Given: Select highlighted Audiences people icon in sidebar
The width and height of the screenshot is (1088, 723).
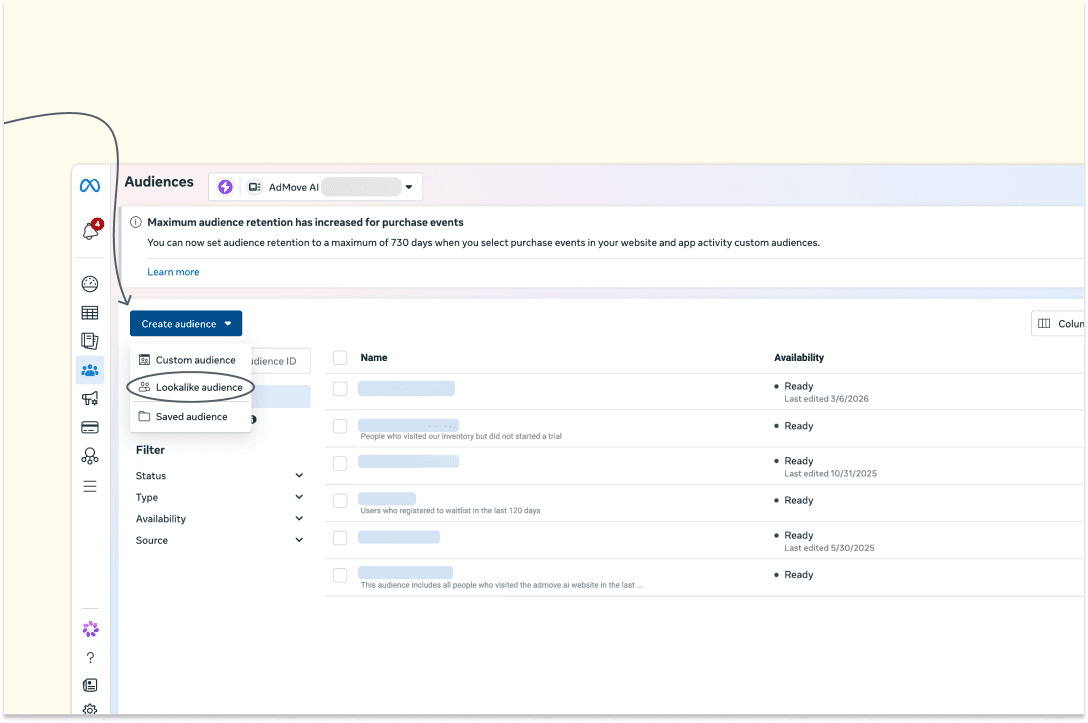Looking at the screenshot, I should tap(90, 370).
